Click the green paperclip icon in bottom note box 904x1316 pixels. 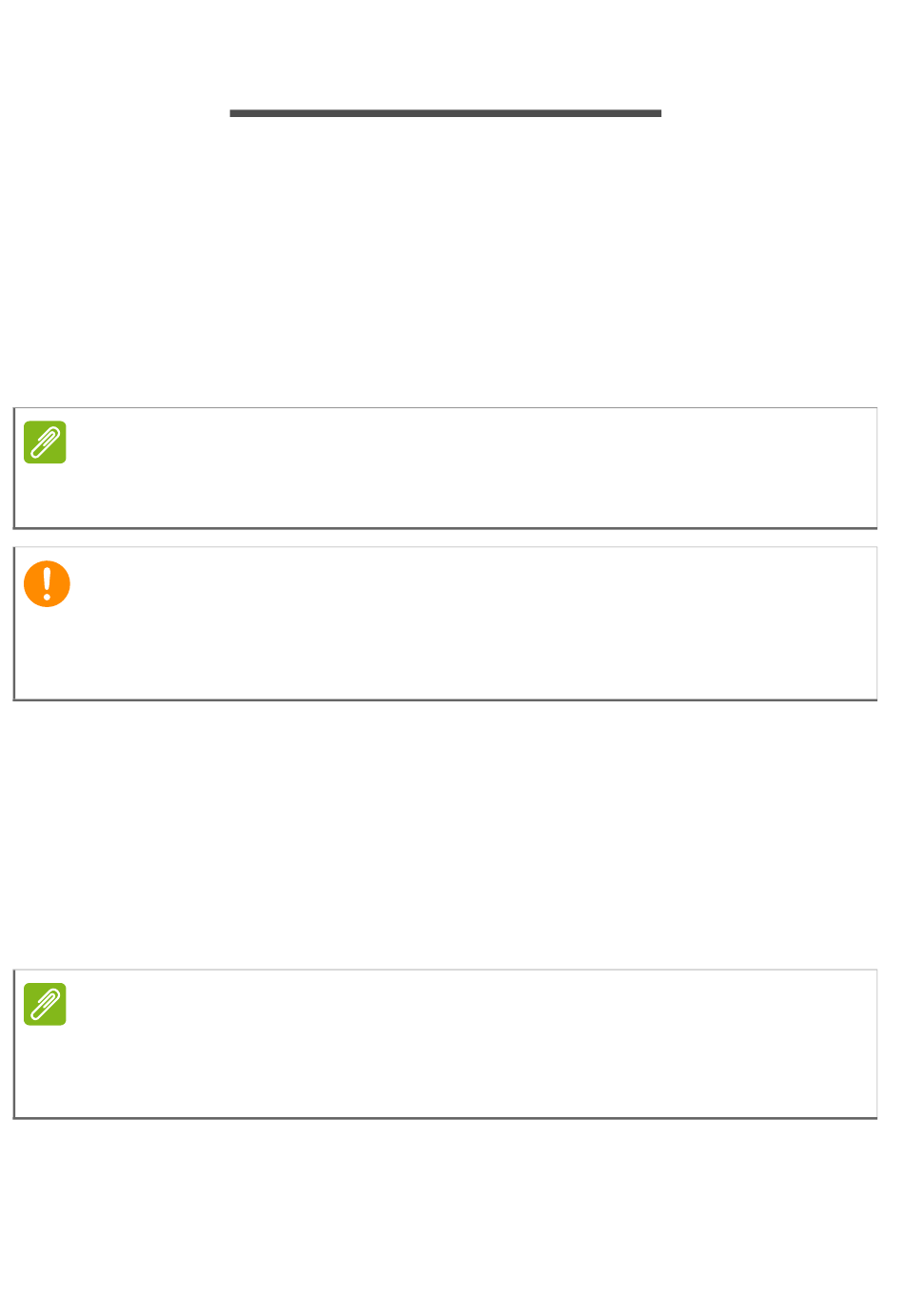click(45, 1004)
